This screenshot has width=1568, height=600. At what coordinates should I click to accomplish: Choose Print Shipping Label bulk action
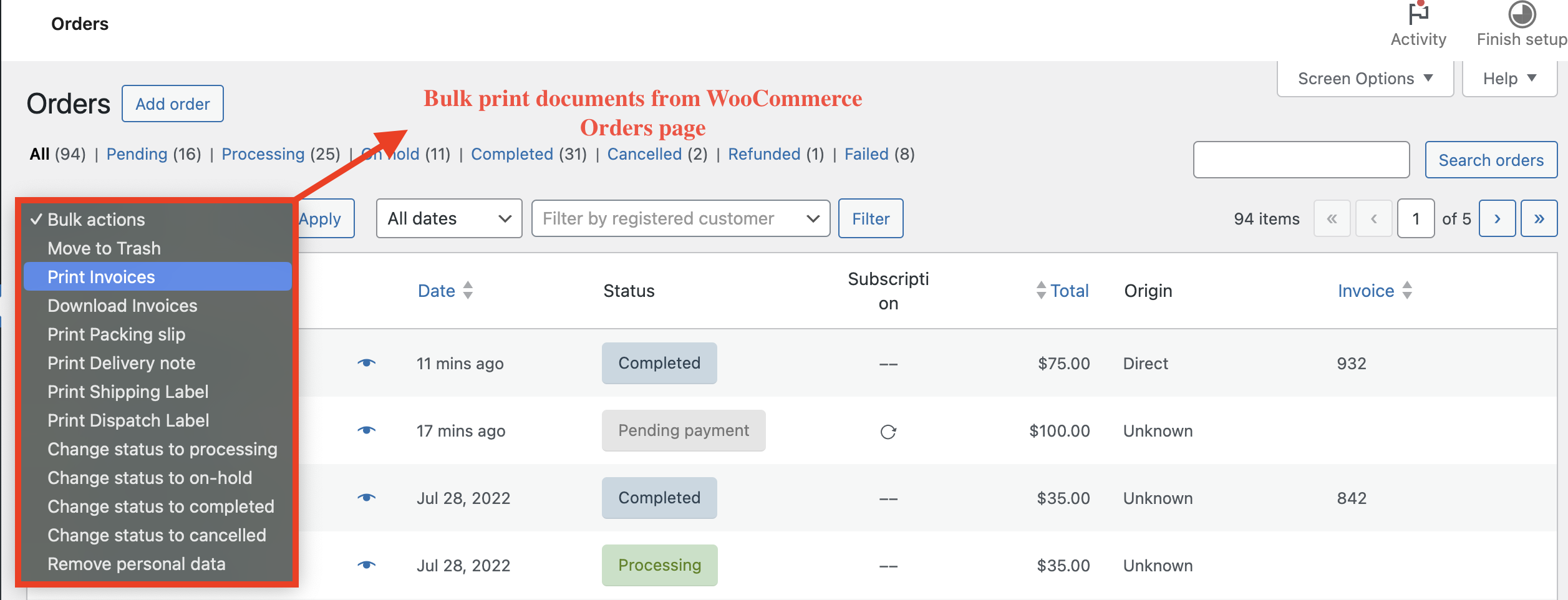[158, 392]
